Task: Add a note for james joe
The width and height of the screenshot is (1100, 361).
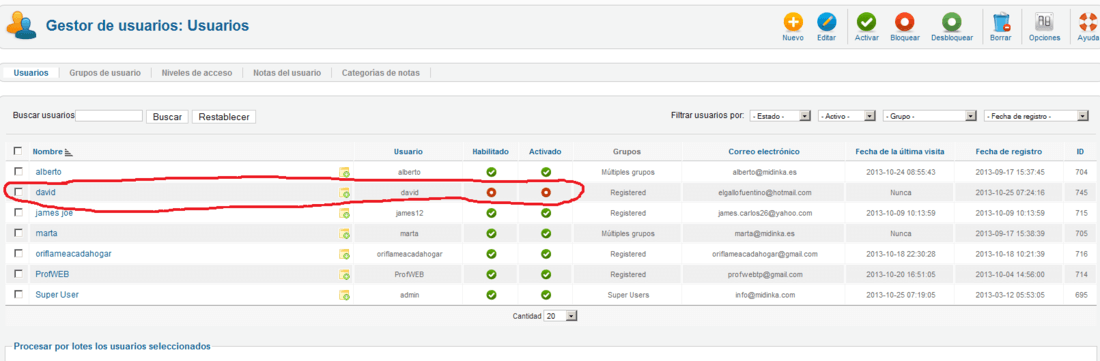Action: click(x=344, y=214)
